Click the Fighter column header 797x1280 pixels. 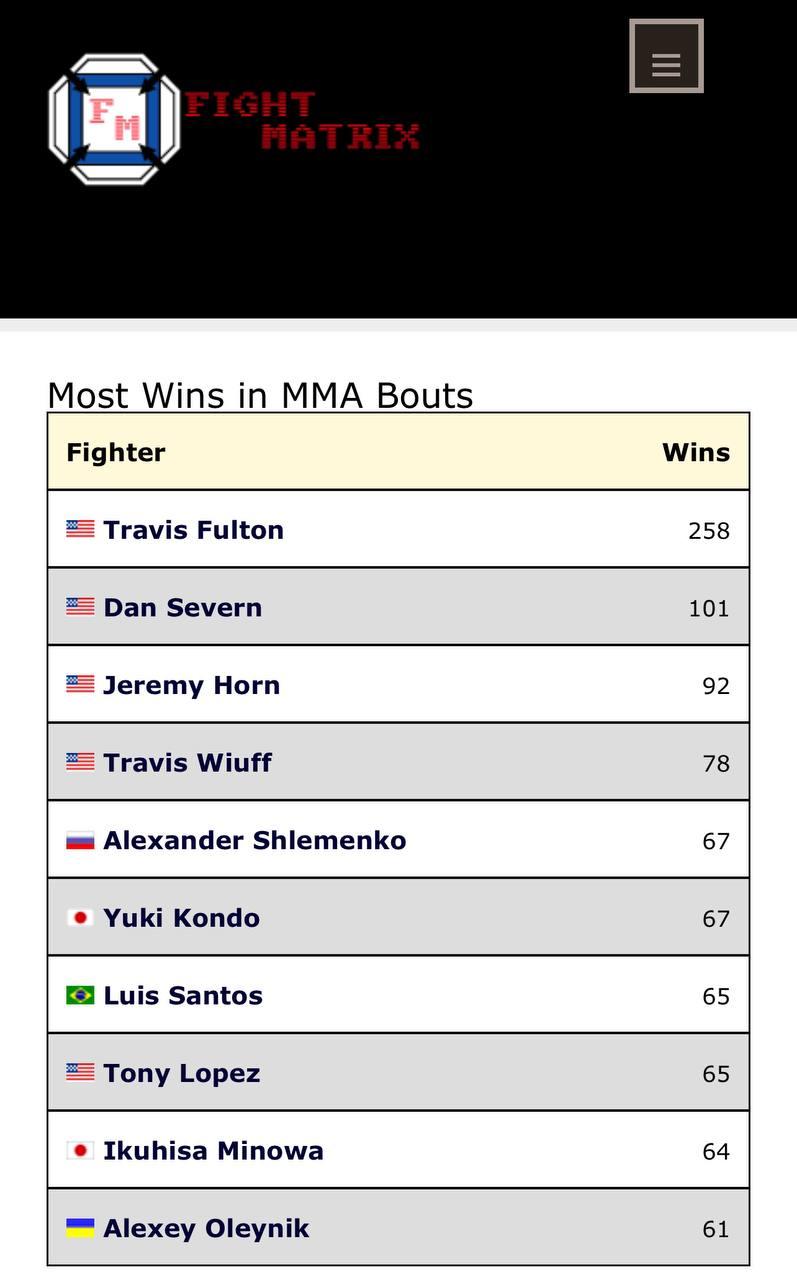tap(116, 452)
